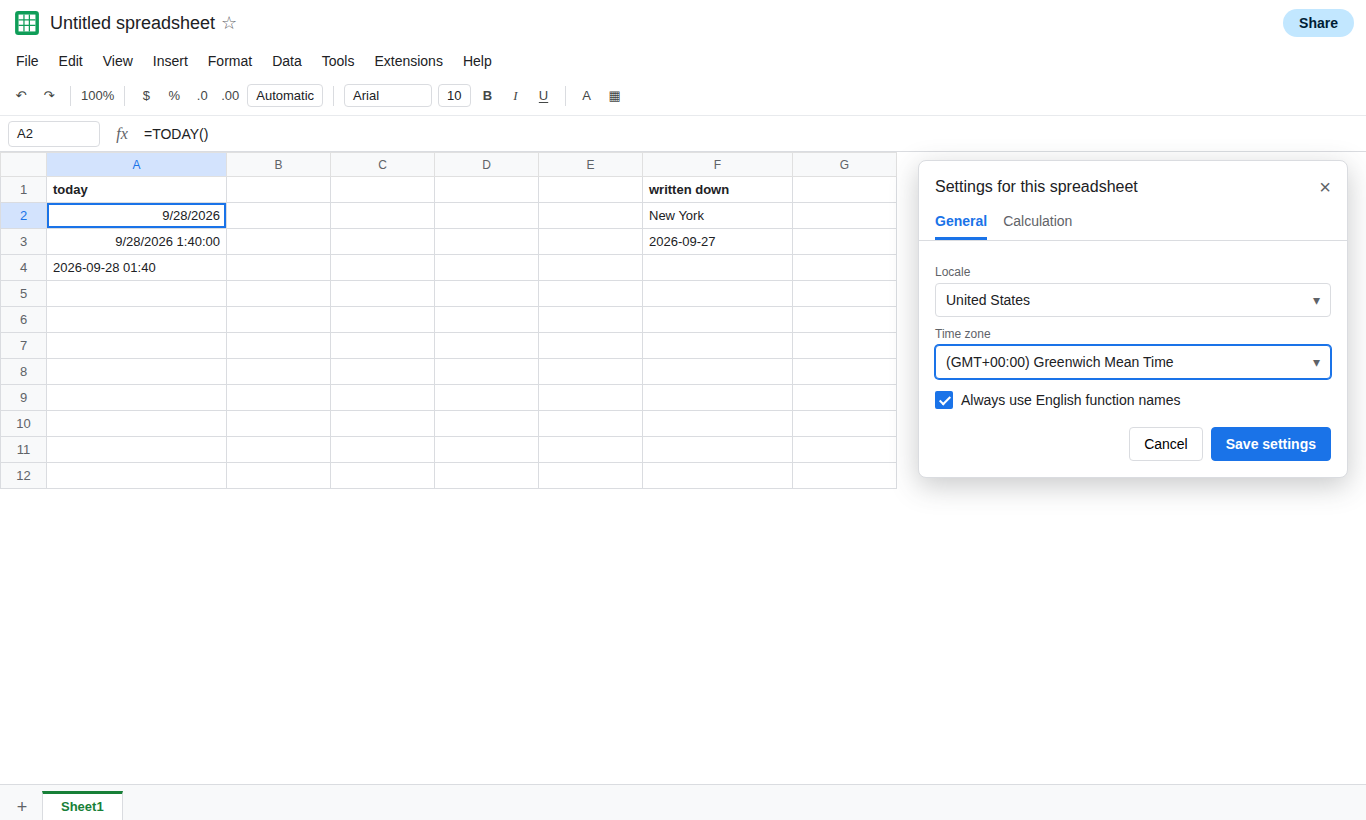This screenshot has height=820, width=1366.
Task: Click the font size 10 field
Action: (x=454, y=96)
